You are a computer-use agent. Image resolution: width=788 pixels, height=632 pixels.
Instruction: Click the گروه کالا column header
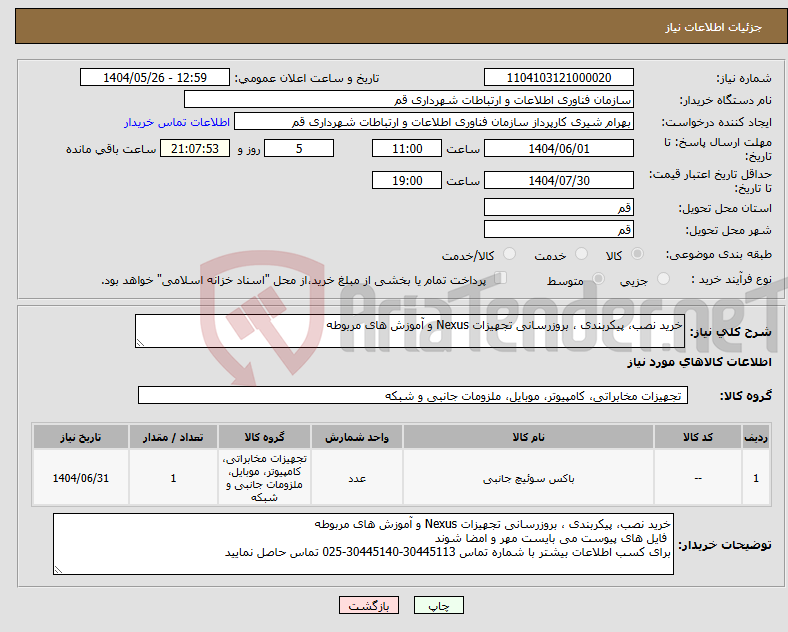[x=264, y=437]
